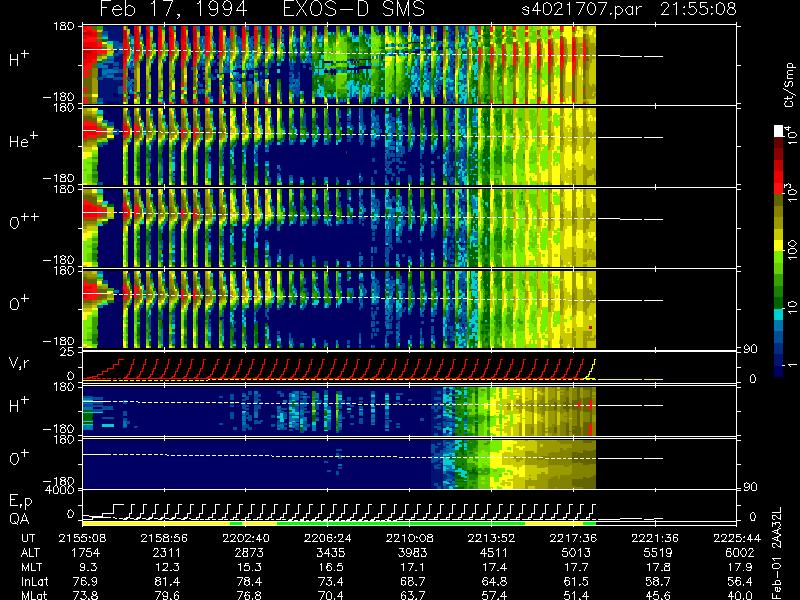Click the ALT value '5519'
The width and height of the screenshot is (800, 600).
coord(658,553)
